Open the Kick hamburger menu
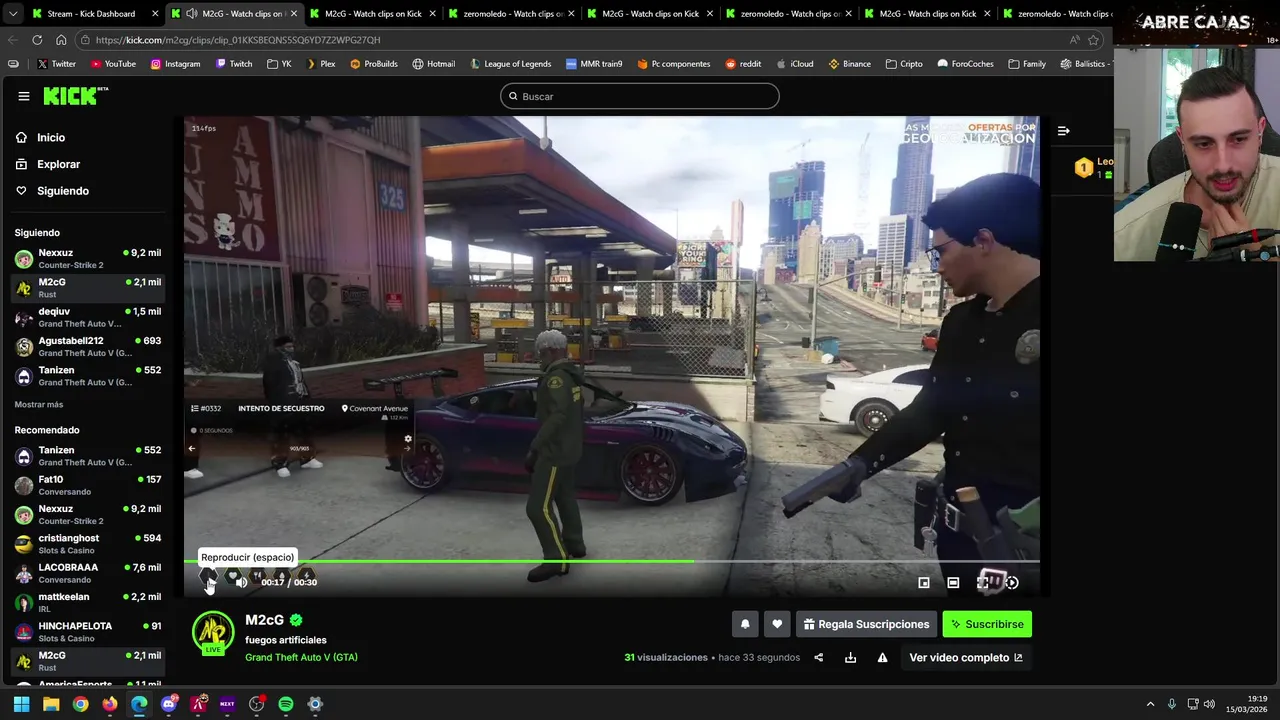 pyautogui.click(x=23, y=96)
